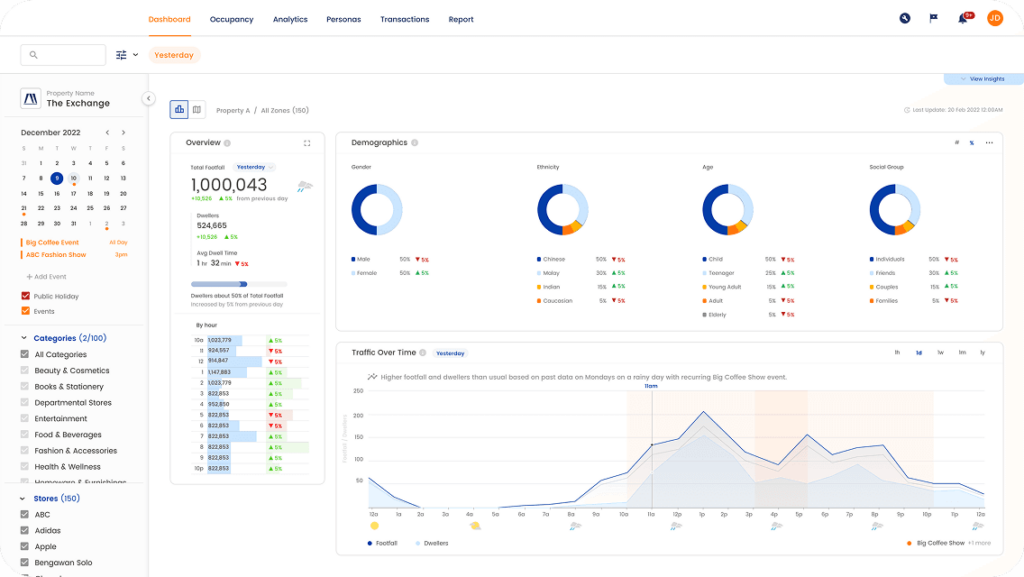1024x577 pixels.
Task: Open the wrench settings icon
Action: click(x=905, y=18)
